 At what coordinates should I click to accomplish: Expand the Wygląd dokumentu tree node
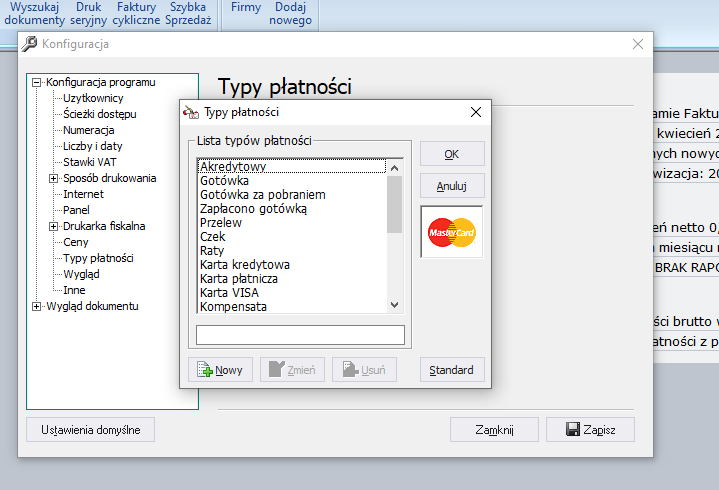36,306
